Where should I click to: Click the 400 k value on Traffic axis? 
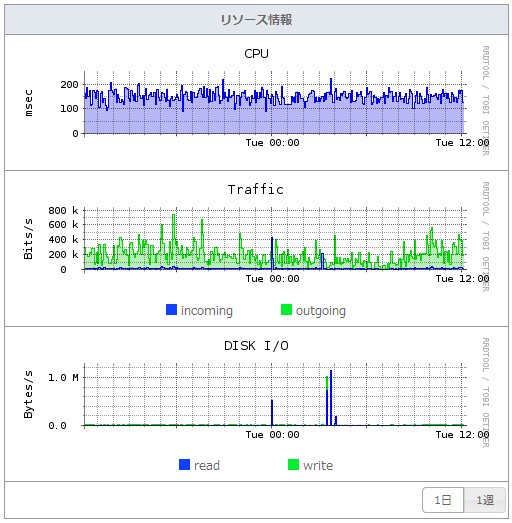pyautogui.click(x=63, y=240)
